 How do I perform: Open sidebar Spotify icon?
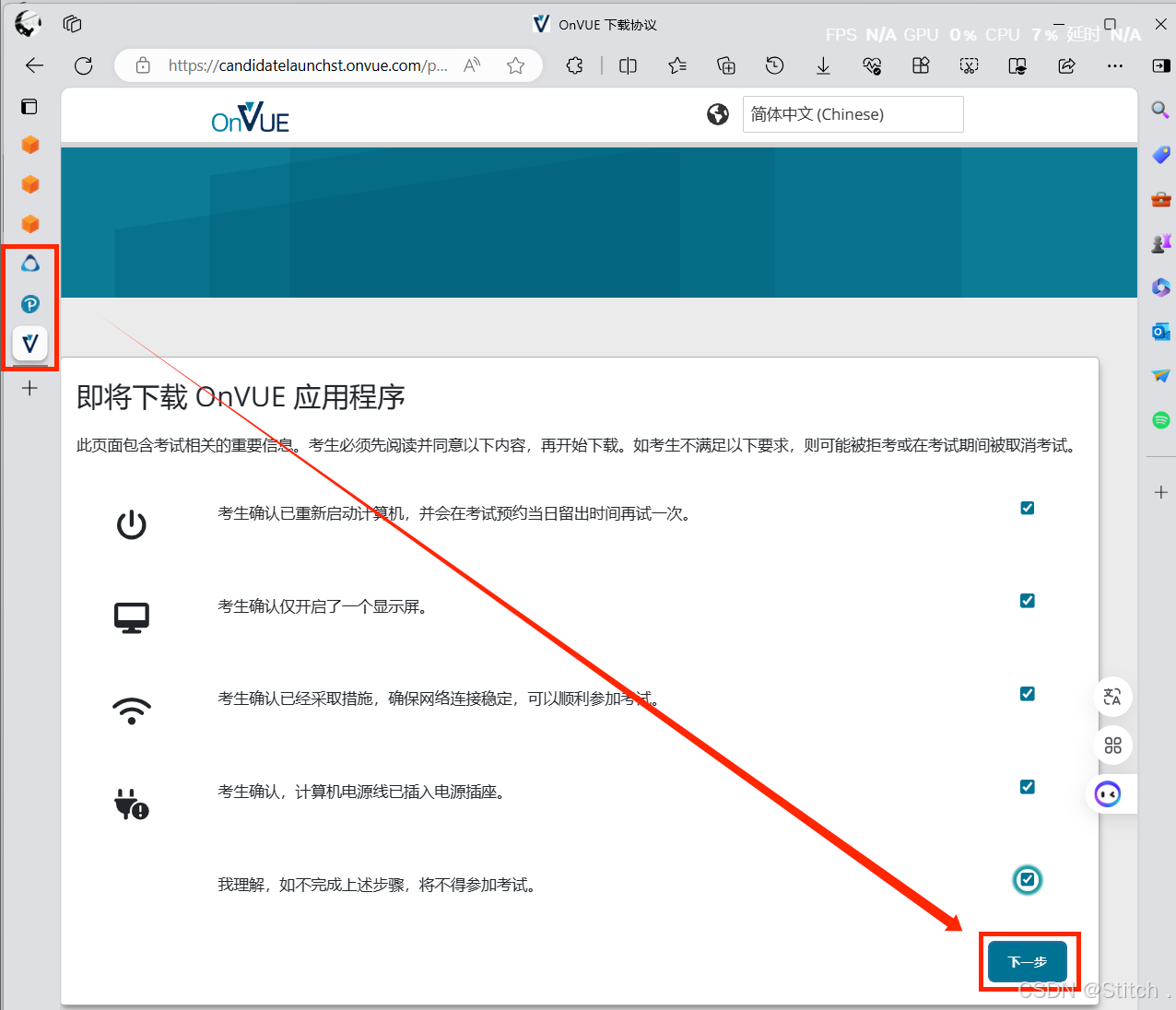coord(1160,420)
